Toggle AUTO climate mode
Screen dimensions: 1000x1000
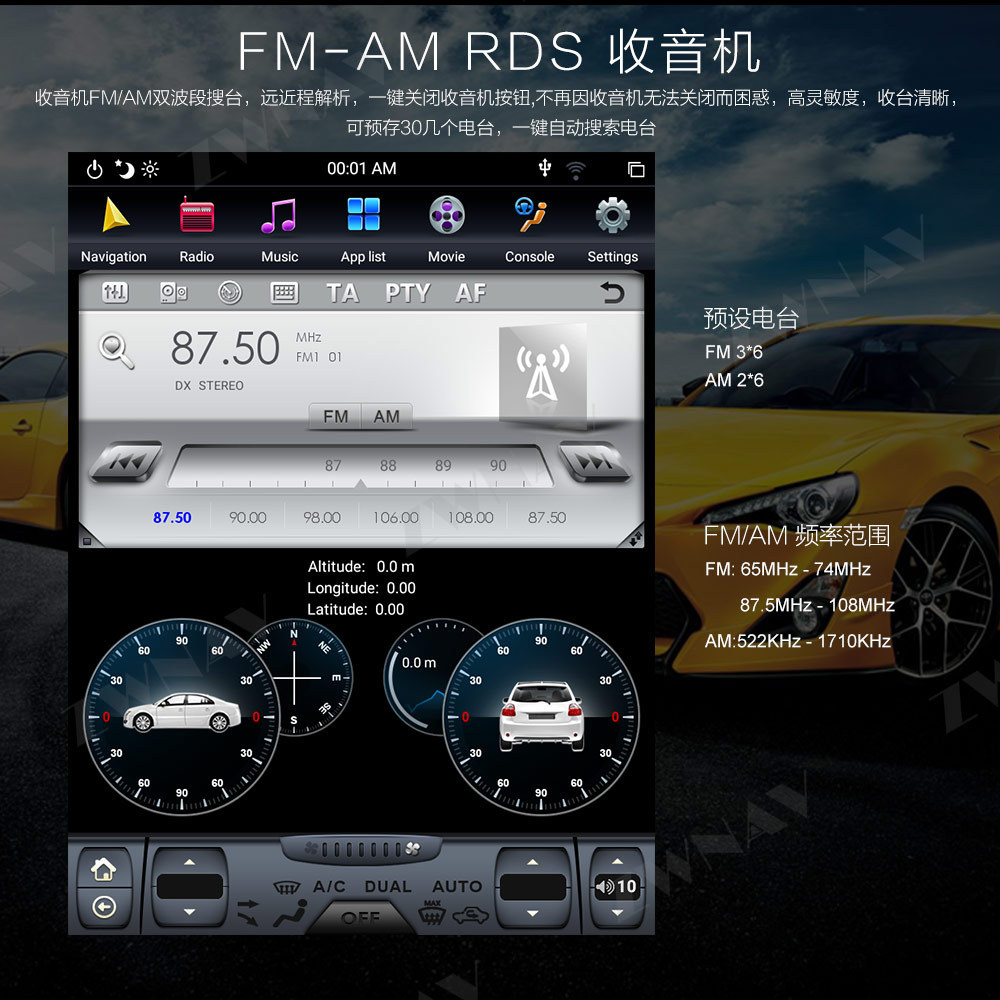click(457, 886)
